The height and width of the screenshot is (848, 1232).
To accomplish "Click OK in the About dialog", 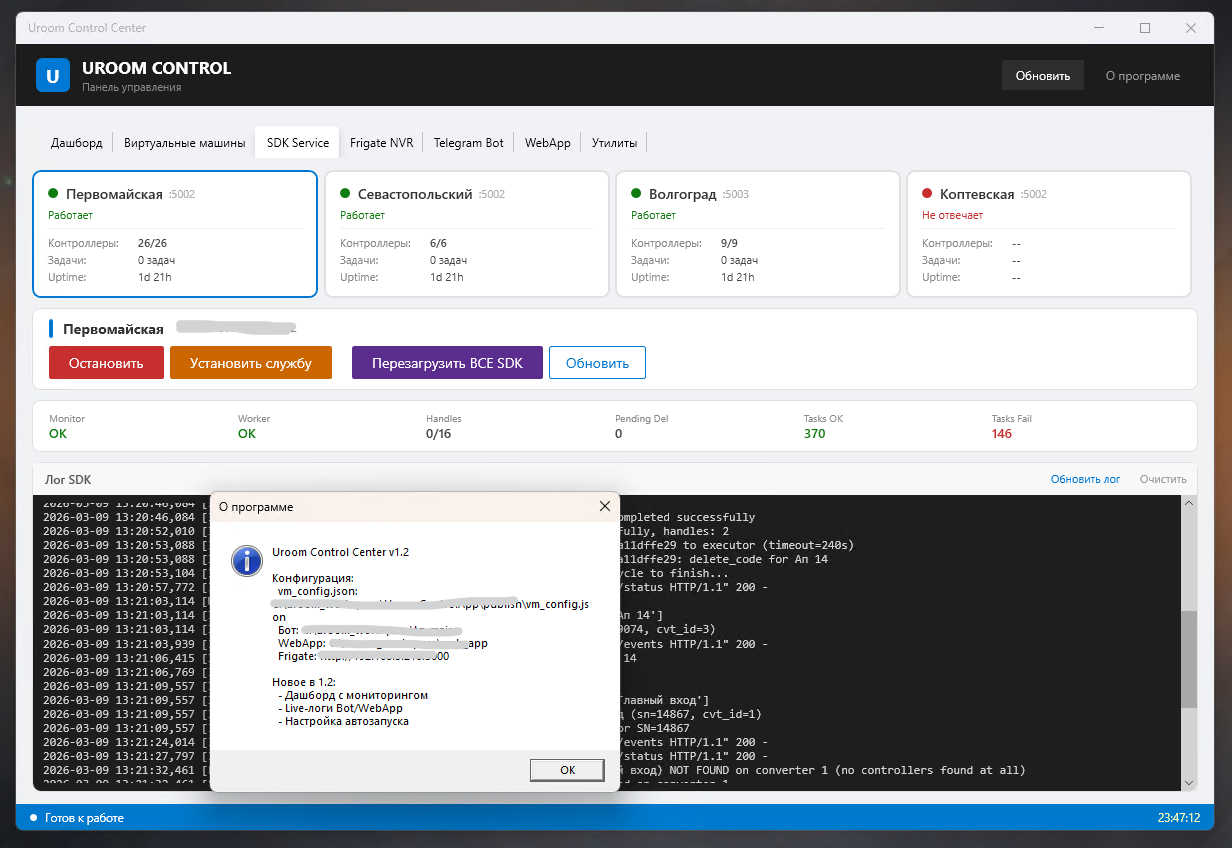I will pyautogui.click(x=567, y=770).
